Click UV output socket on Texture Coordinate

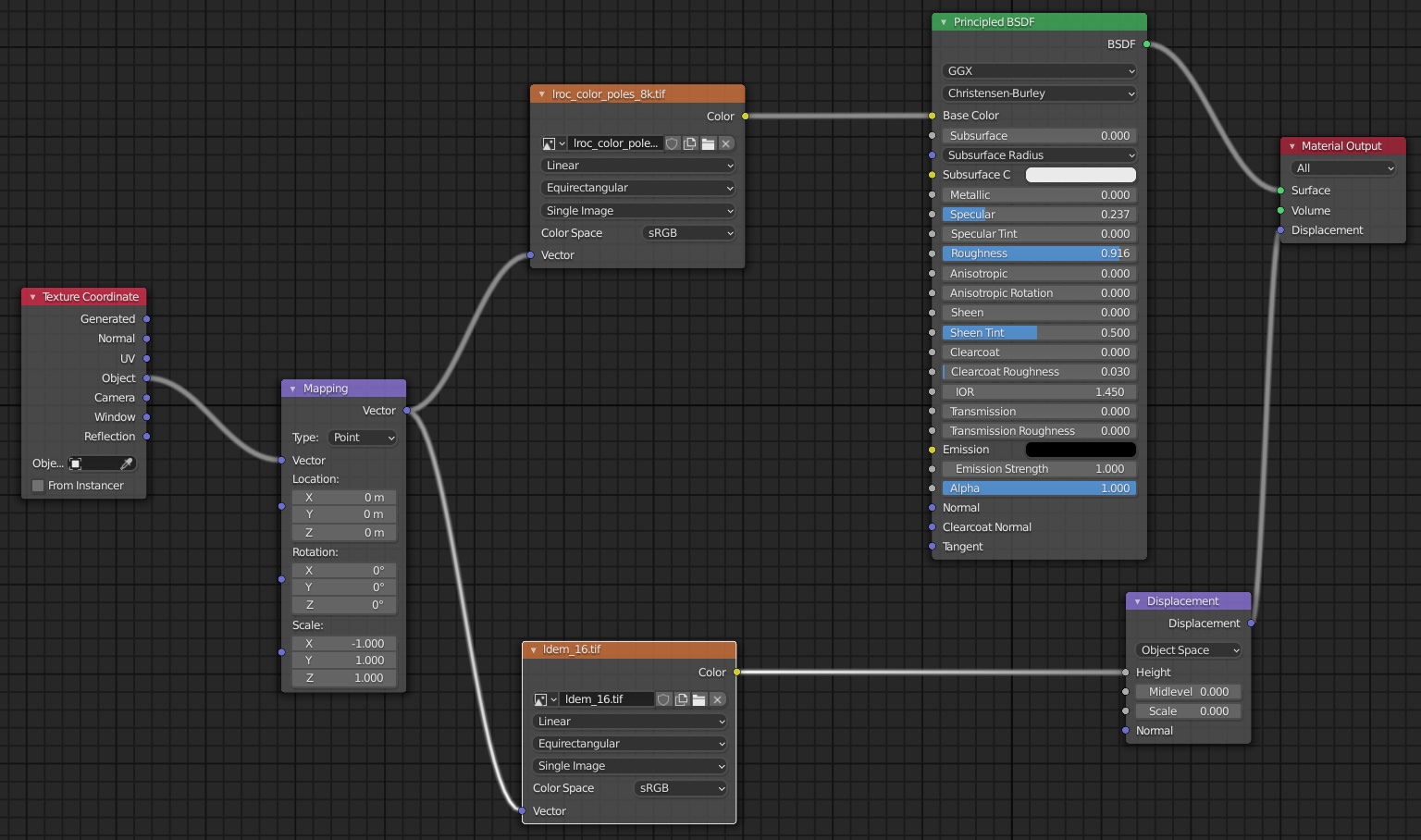click(146, 359)
